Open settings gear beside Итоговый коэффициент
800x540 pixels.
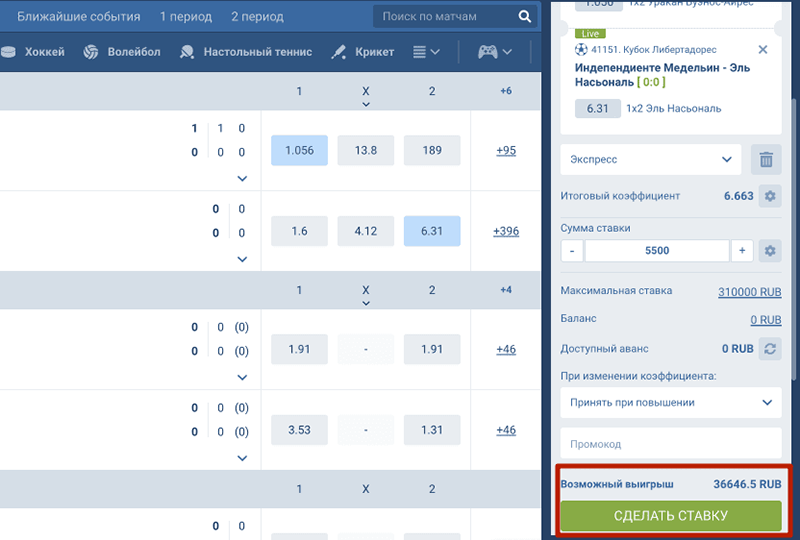pyautogui.click(x=769, y=196)
